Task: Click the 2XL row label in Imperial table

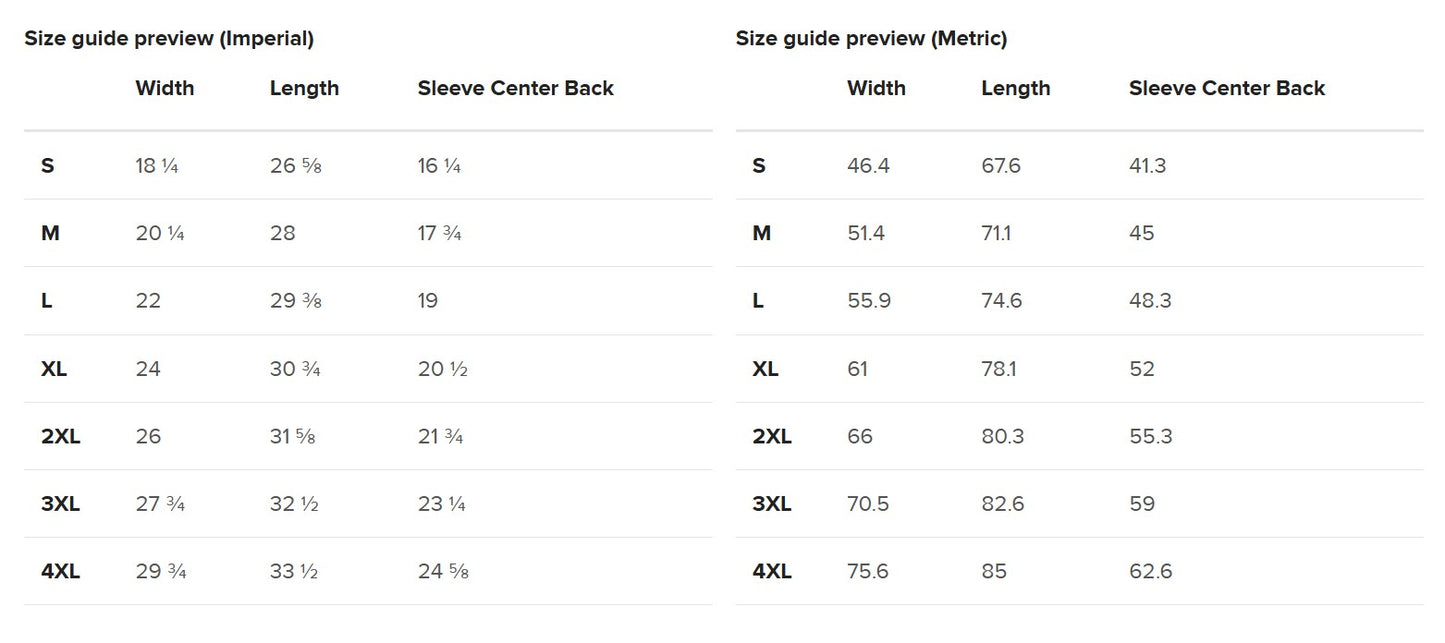Action: click(x=61, y=437)
